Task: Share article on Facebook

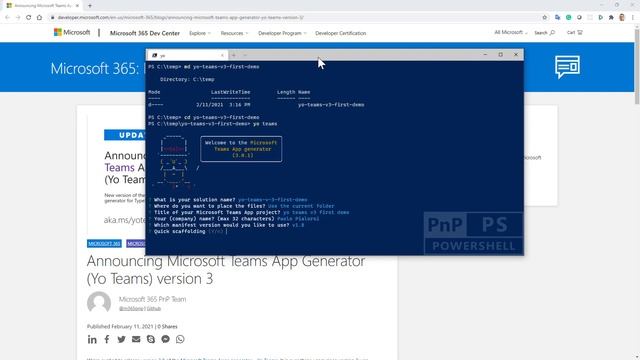Action: pos(107,339)
